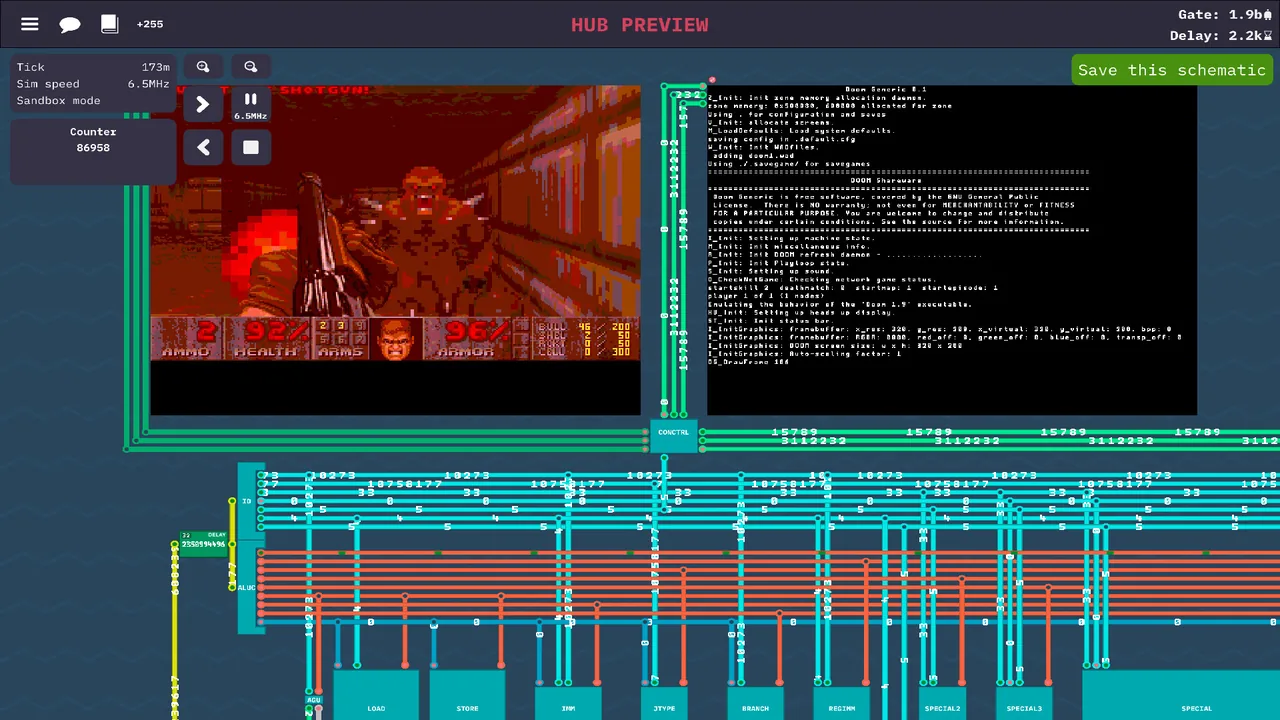Open the chat speech bubble
The image size is (1280, 720).
click(70, 24)
